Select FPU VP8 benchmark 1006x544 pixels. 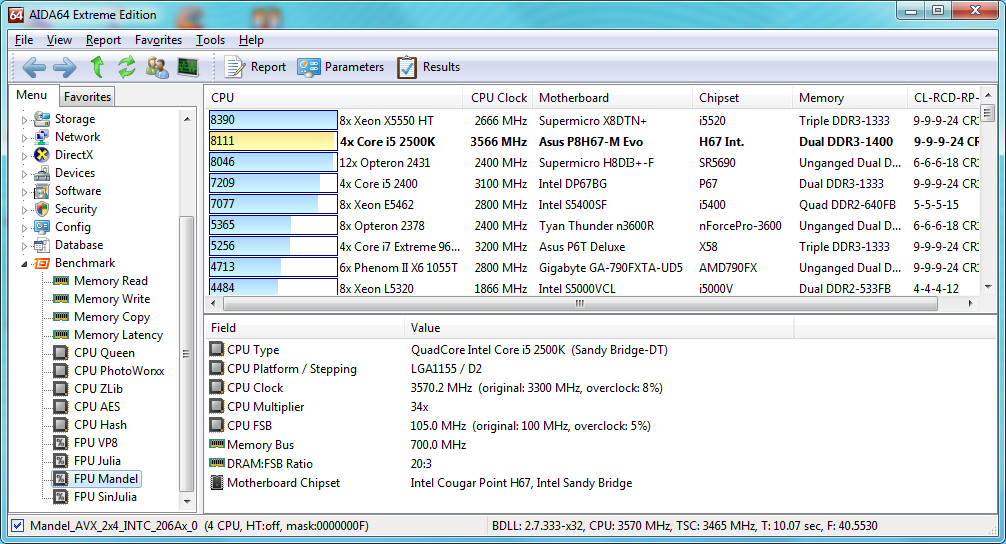(96, 443)
